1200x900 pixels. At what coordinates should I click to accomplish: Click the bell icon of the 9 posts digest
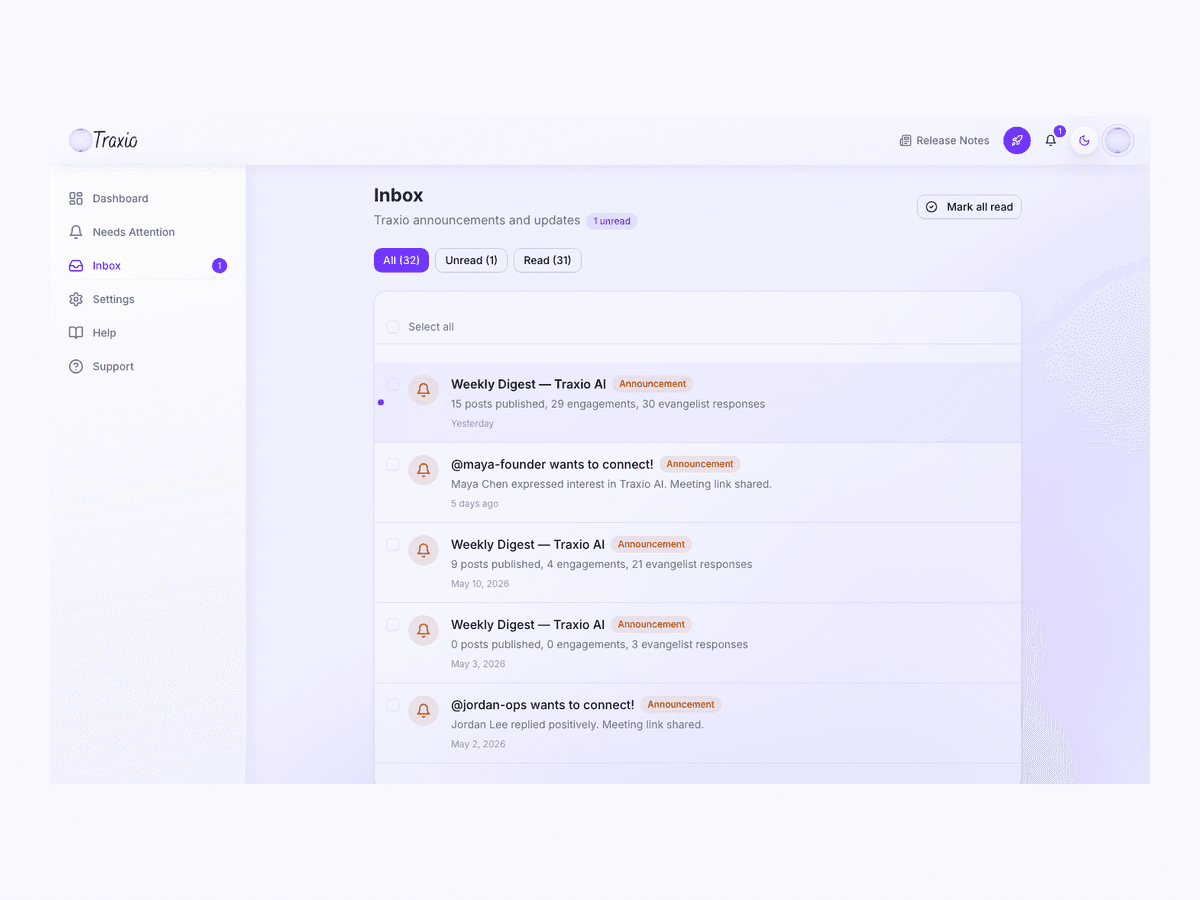tap(424, 550)
